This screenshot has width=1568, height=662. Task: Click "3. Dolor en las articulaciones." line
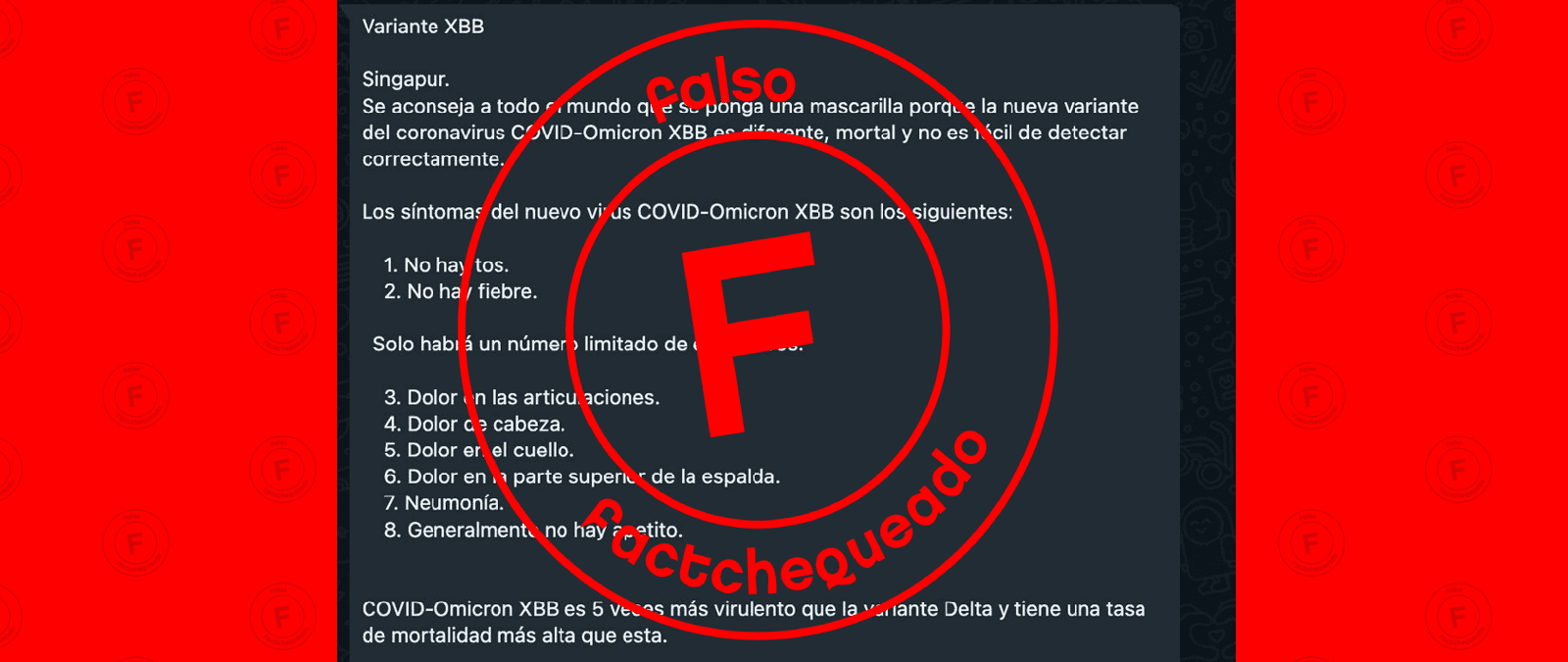pos(521,397)
